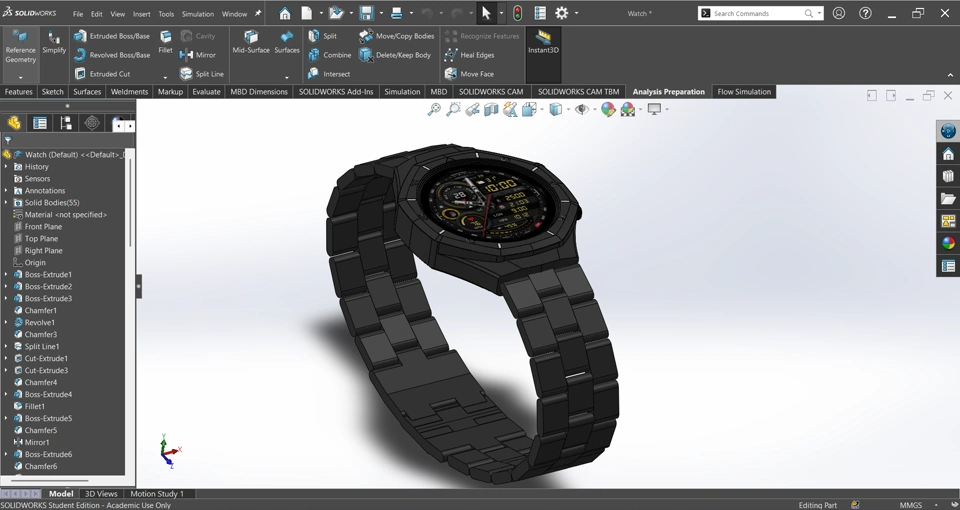960x510 pixels.
Task: Click the Simplify tool
Action: point(54,42)
